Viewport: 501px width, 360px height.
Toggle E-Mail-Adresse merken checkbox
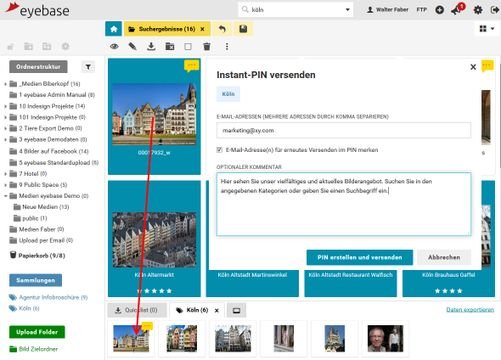pyautogui.click(x=219, y=150)
